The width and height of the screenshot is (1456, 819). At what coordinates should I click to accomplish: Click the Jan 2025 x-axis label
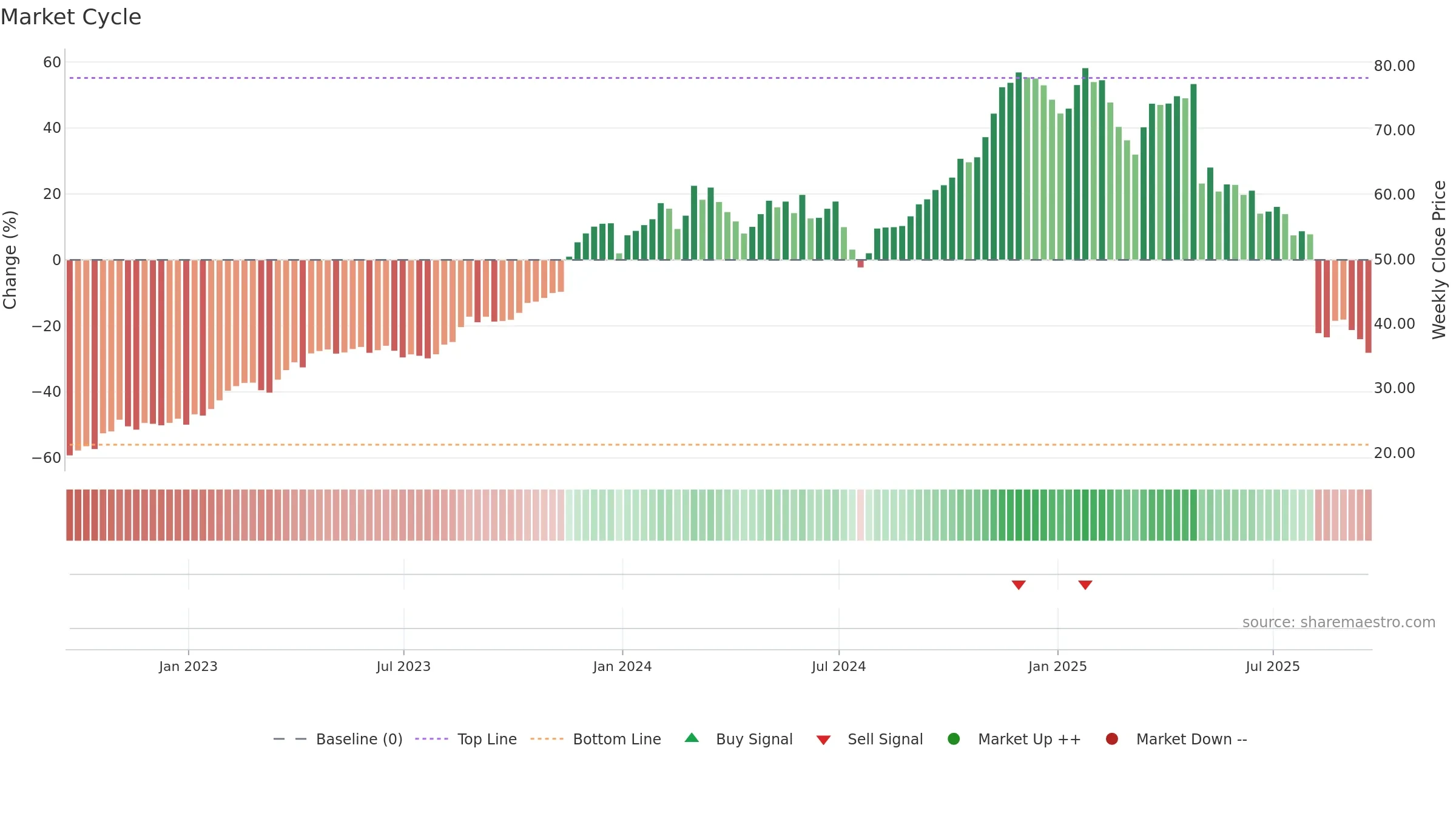pyautogui.click(x=1057, y=667)
